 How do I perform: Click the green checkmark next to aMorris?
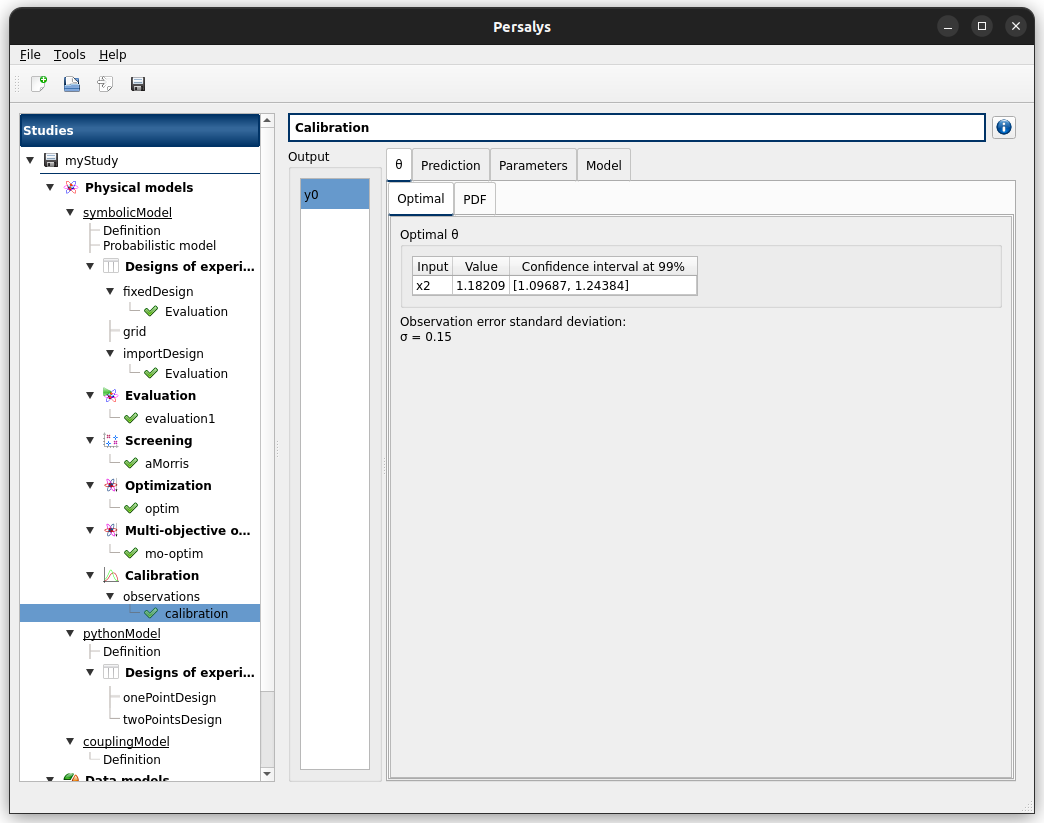pyautogui.click(x=131, y=464)
